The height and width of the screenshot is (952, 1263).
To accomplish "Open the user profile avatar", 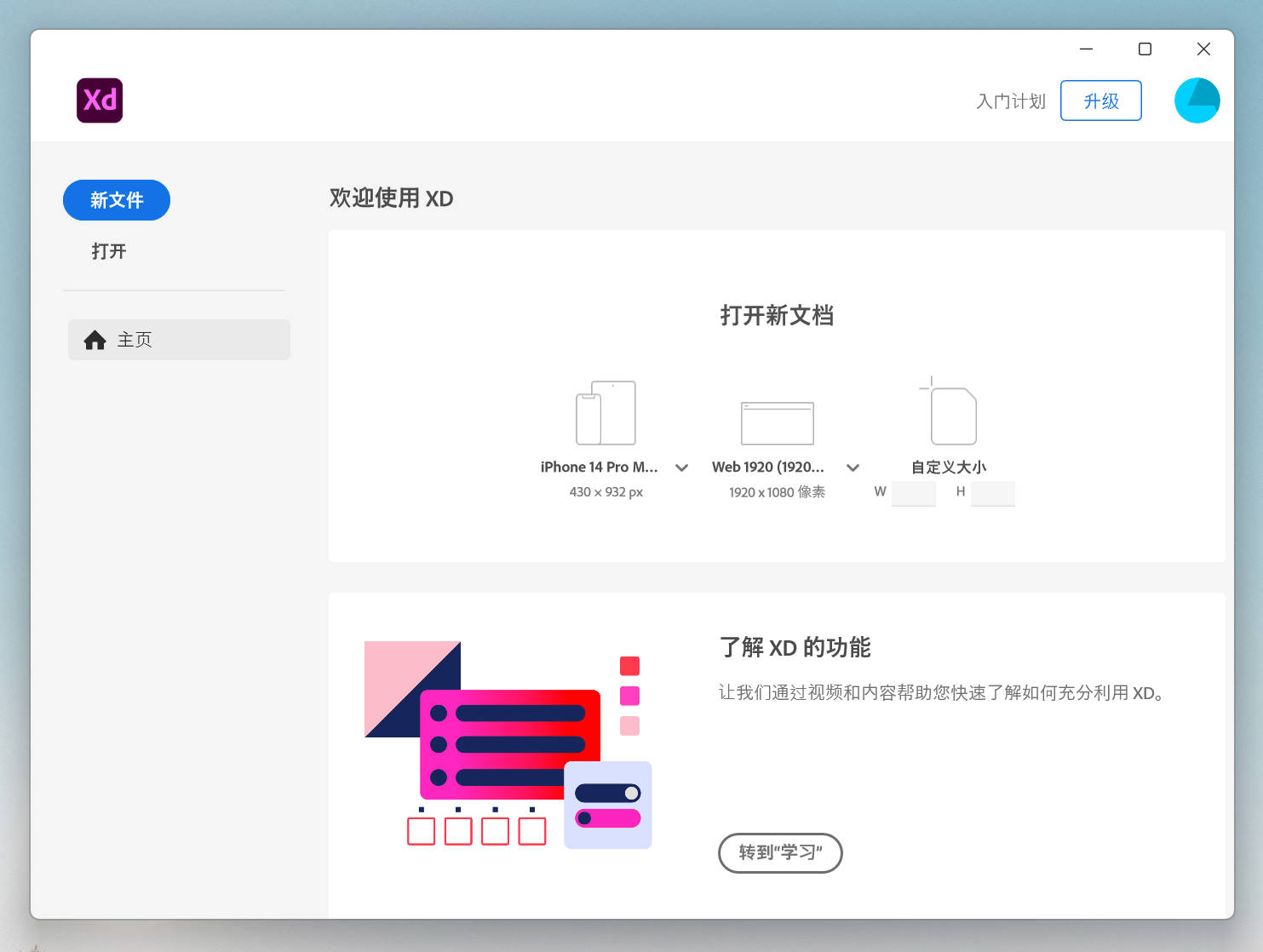I will pos(1197,100).
